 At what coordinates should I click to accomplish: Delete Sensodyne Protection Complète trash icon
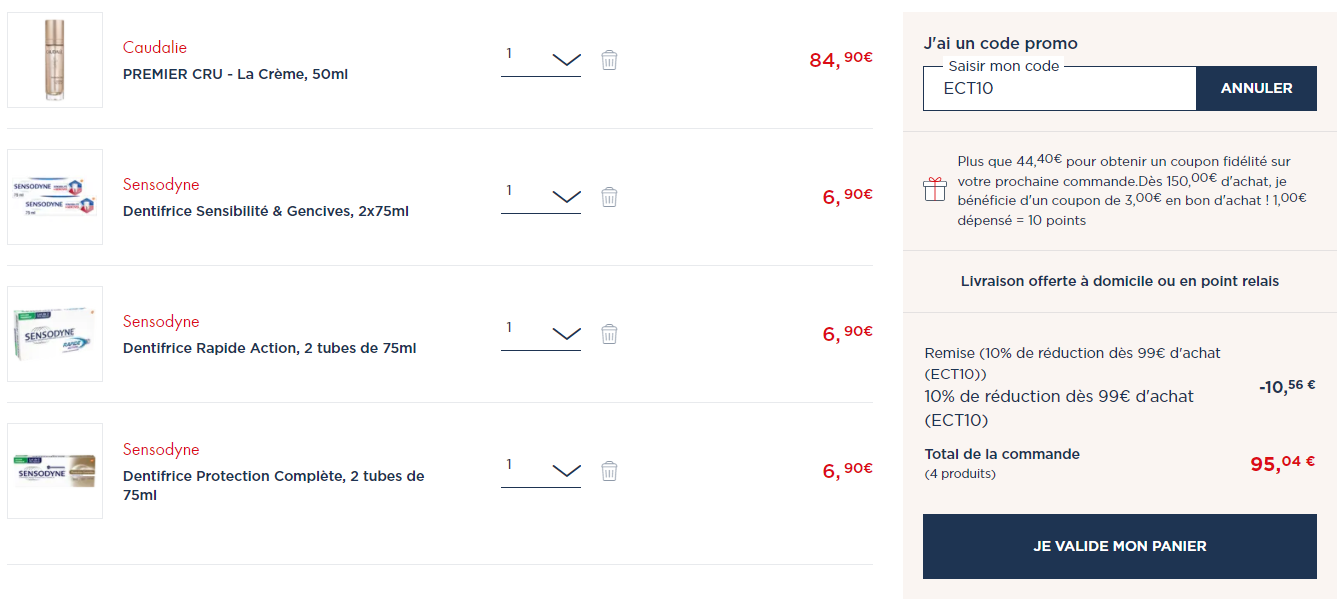tap(609, 471)
